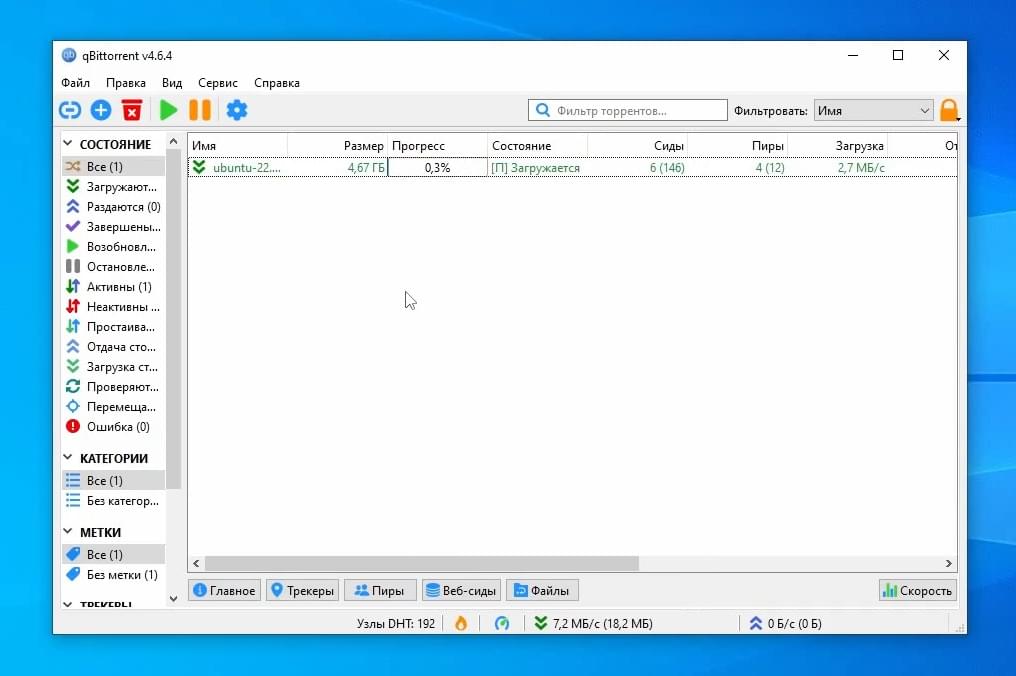
Task: Filter by 'Перемеща...' status
Action: (x=113, y=407)
